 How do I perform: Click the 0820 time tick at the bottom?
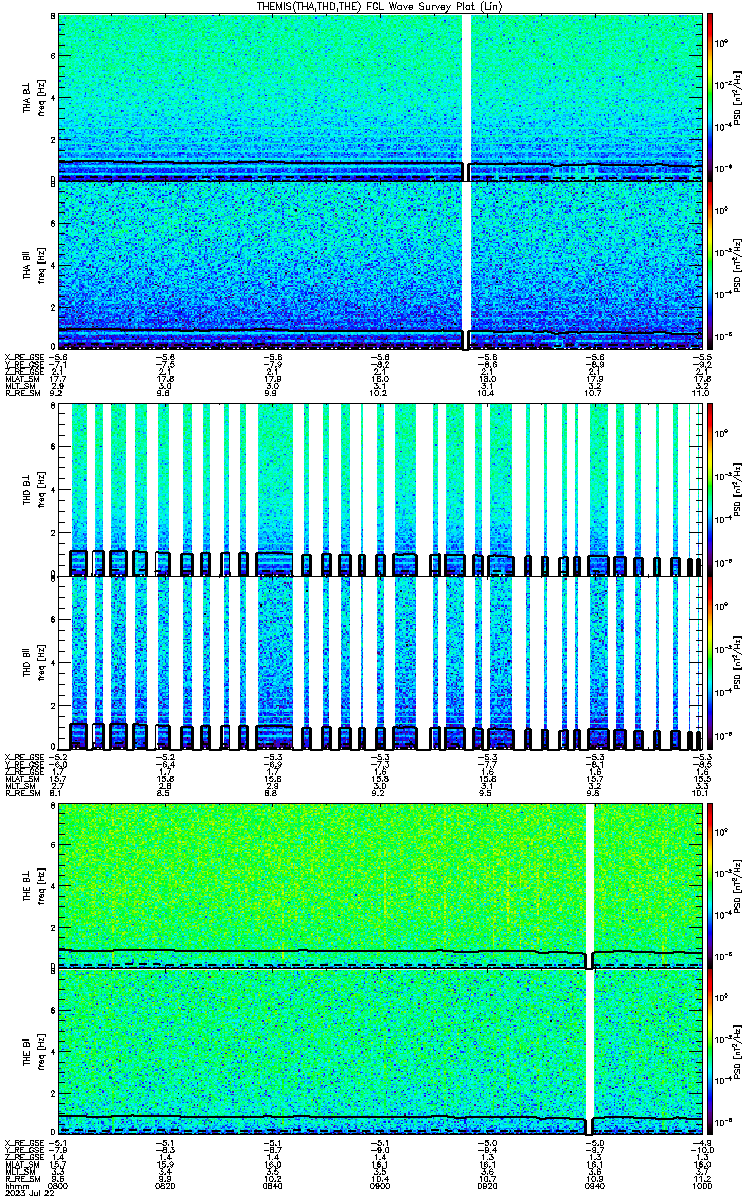pos(166,1186)
